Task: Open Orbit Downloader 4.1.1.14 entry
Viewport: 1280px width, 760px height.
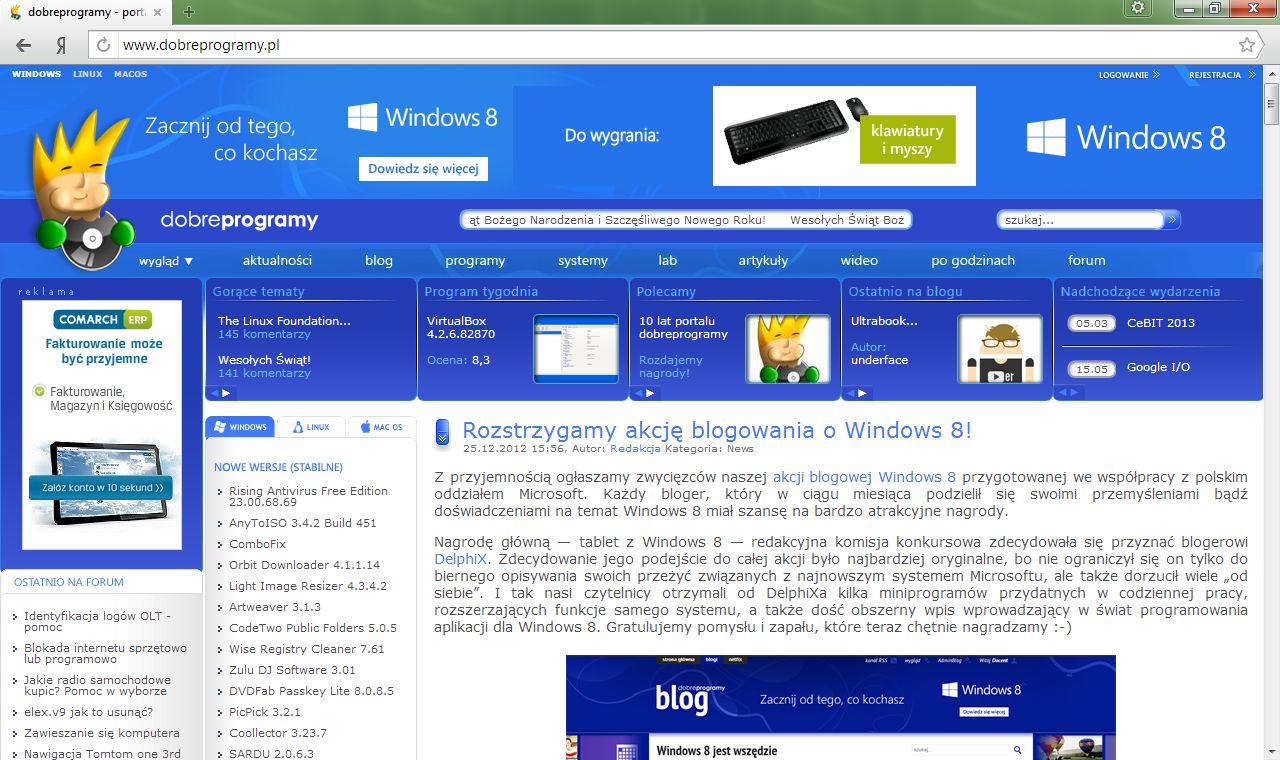Action: [x=304, y=565]
